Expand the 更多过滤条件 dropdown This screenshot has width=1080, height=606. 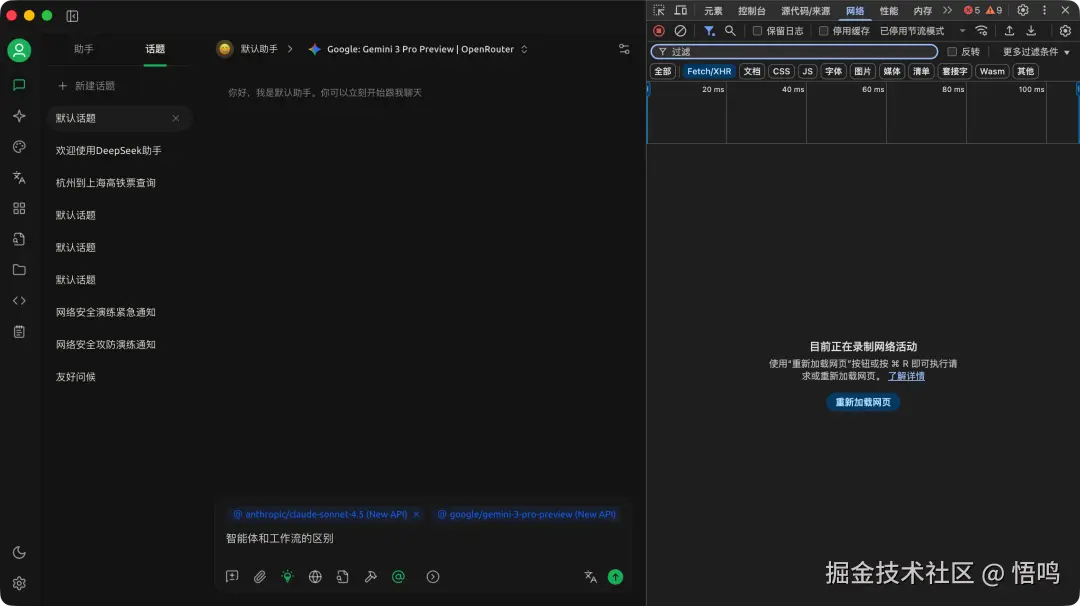[x=1036, y=52]
